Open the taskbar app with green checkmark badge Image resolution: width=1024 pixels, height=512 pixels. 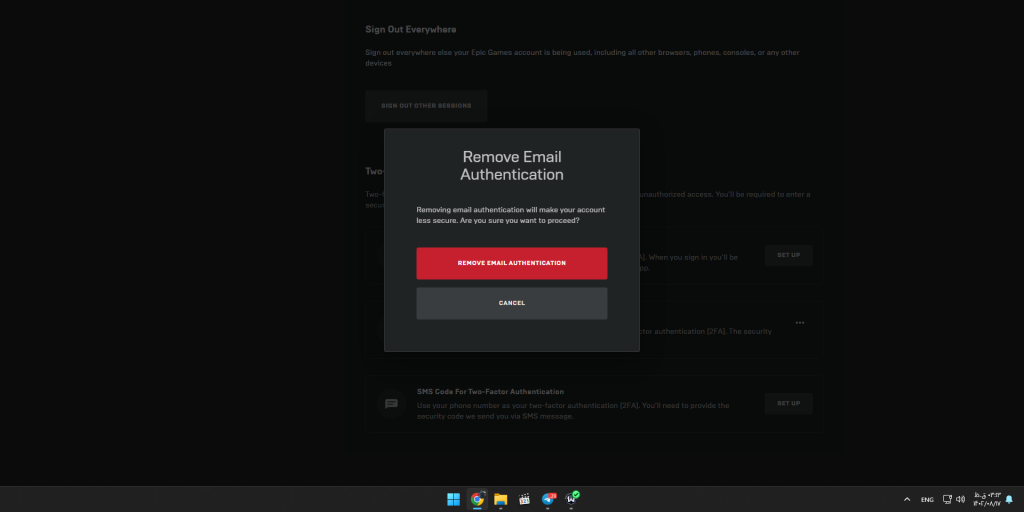click(x=572, y=499)
